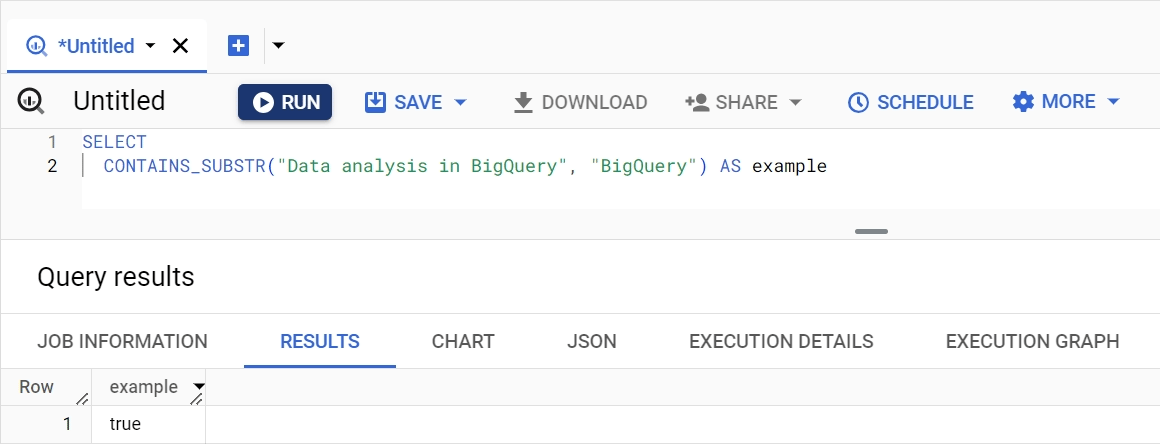1160x444 pixels.
Task: Open the EXECUTION DETAILS tab
Action: (781, 341)
